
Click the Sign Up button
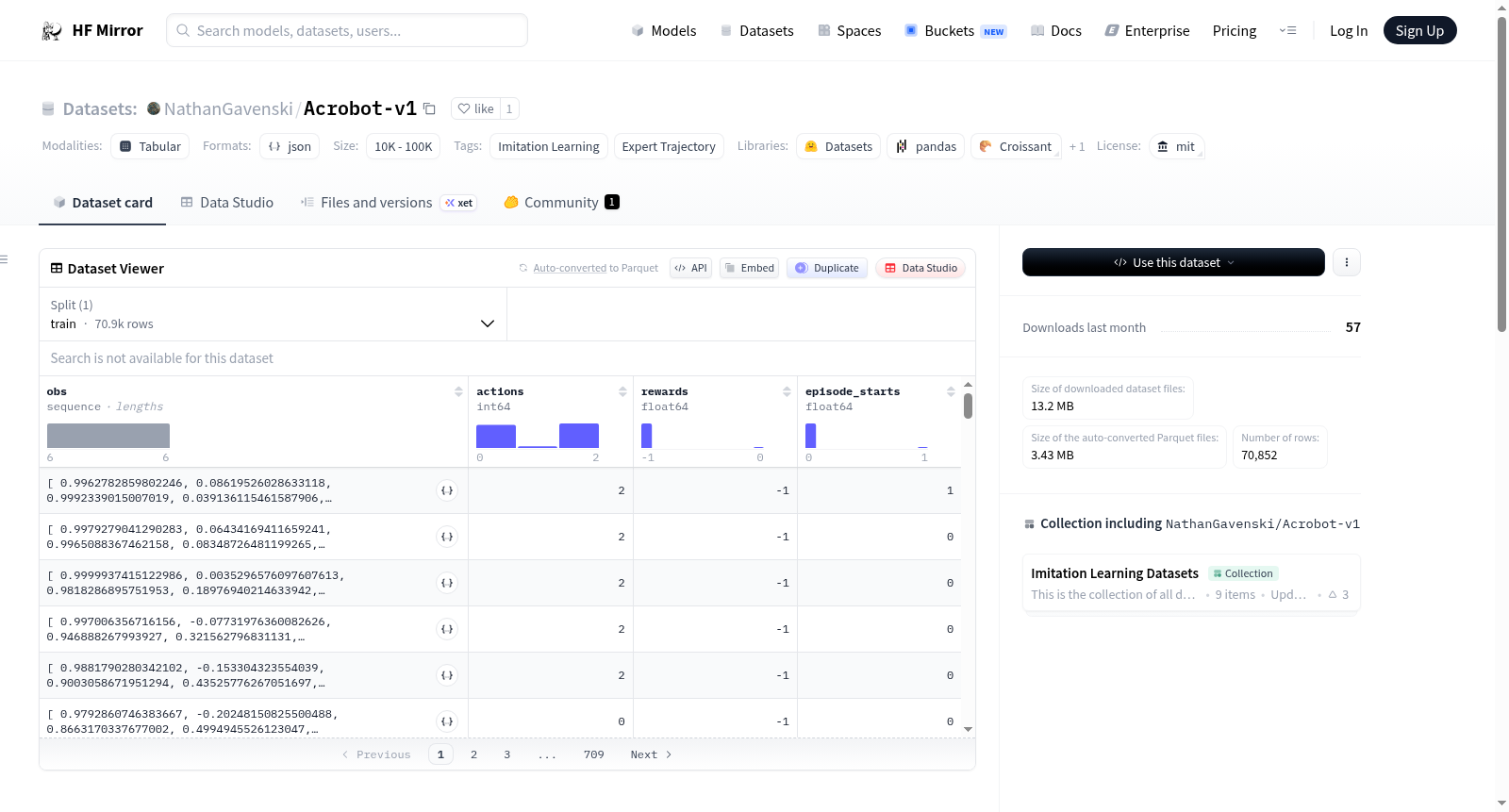(x=1419, y=31)
